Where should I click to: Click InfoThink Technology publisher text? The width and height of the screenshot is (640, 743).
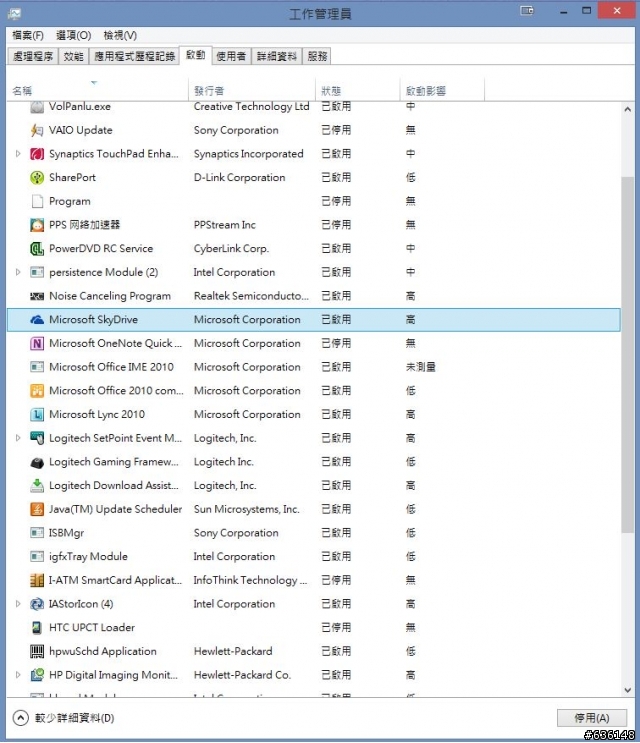[x=250, y=580]
